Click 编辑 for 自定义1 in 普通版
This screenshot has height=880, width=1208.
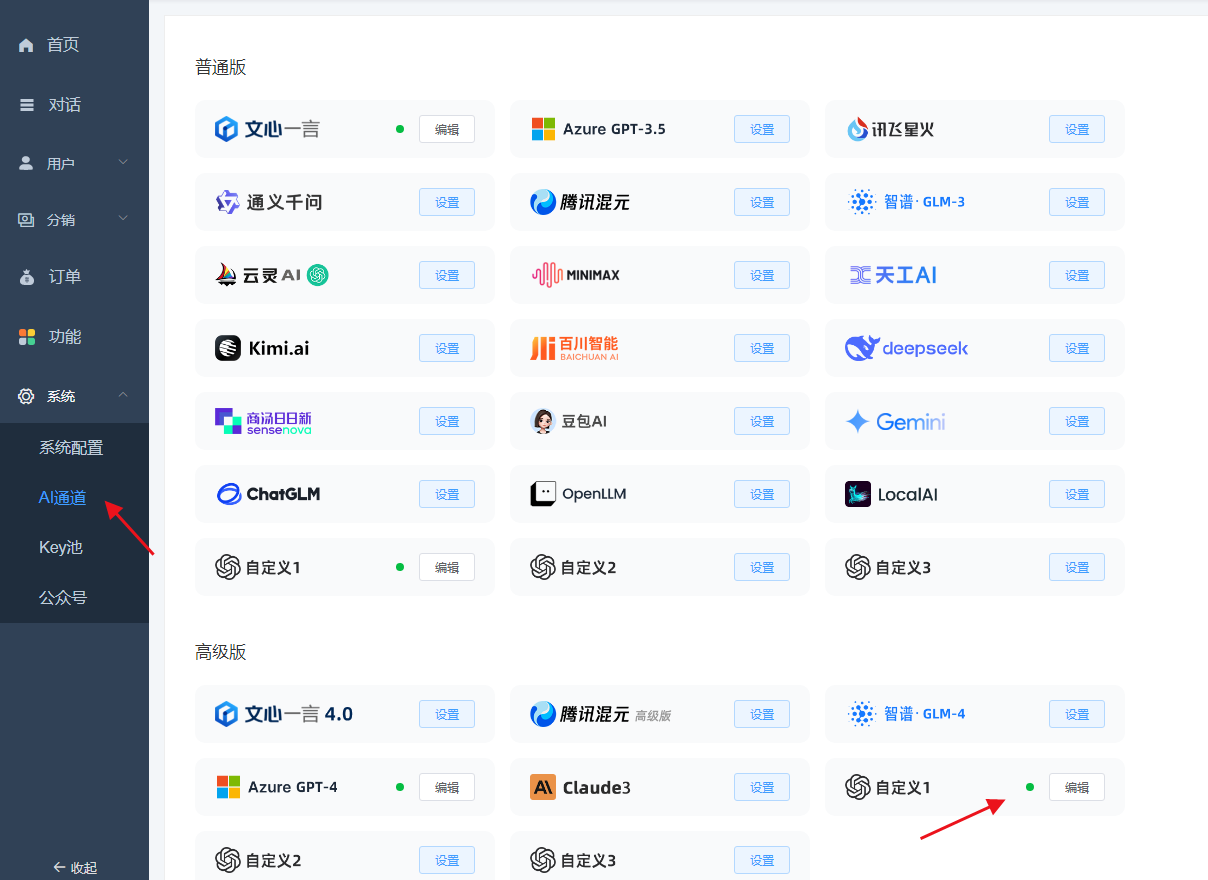point(447,567)
